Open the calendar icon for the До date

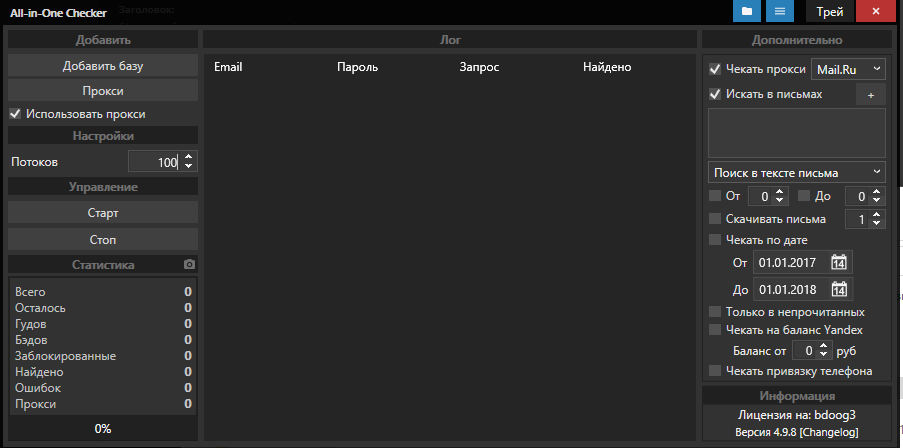(x=839, y=290)
